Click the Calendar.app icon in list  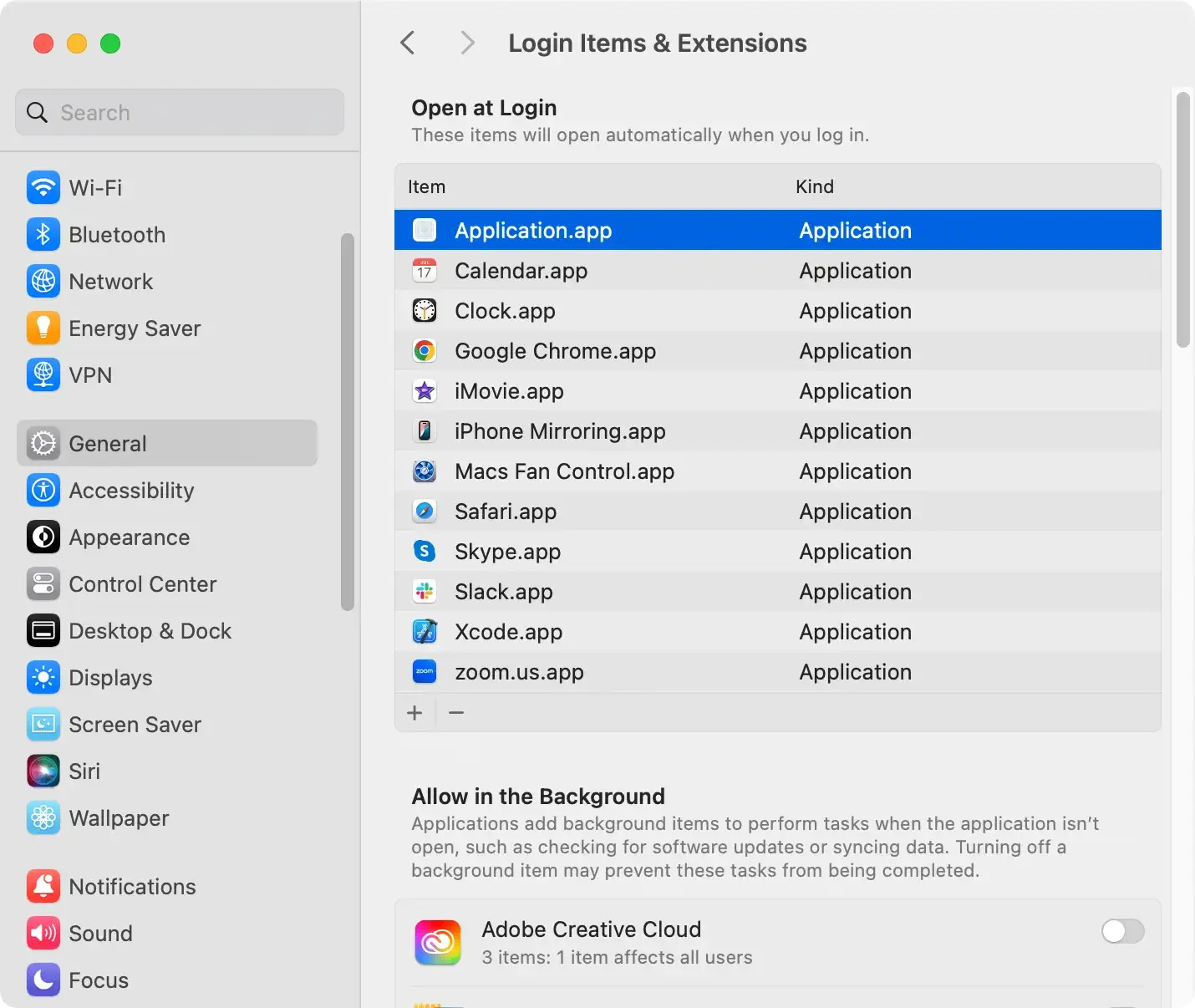point(425,270)
